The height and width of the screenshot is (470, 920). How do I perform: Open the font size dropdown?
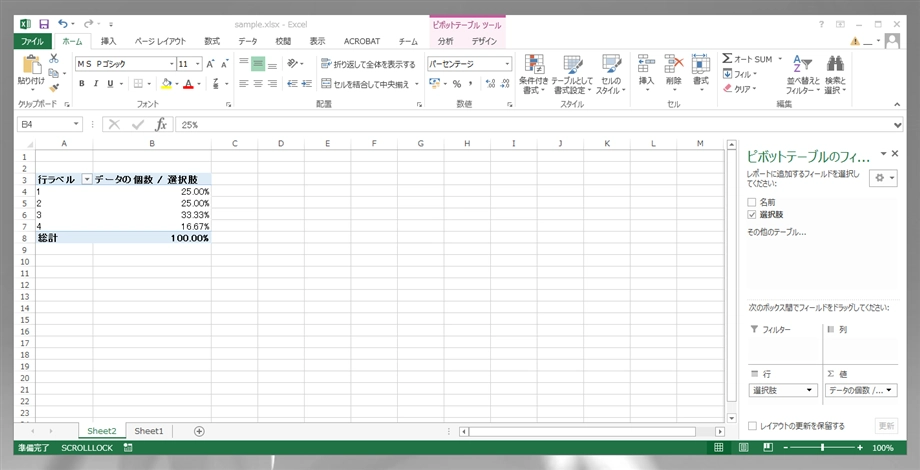pos(198,64)
